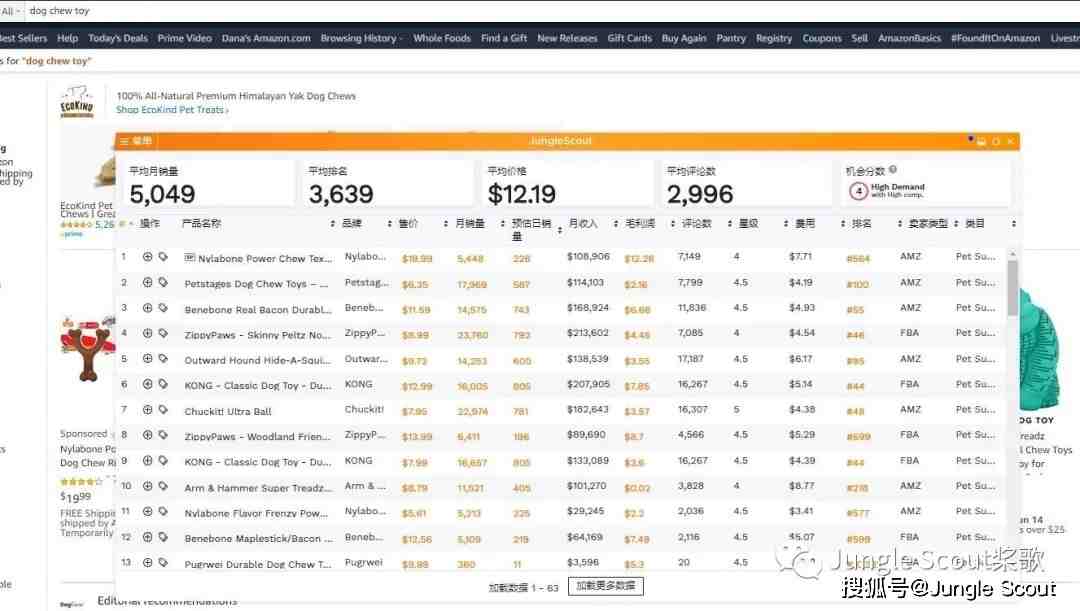Screen dimensions: 1080x611
Task: Click tag icon on Nylabone Flavor Frenzy row
Action: pyautogui.click(x=163, y=511)
